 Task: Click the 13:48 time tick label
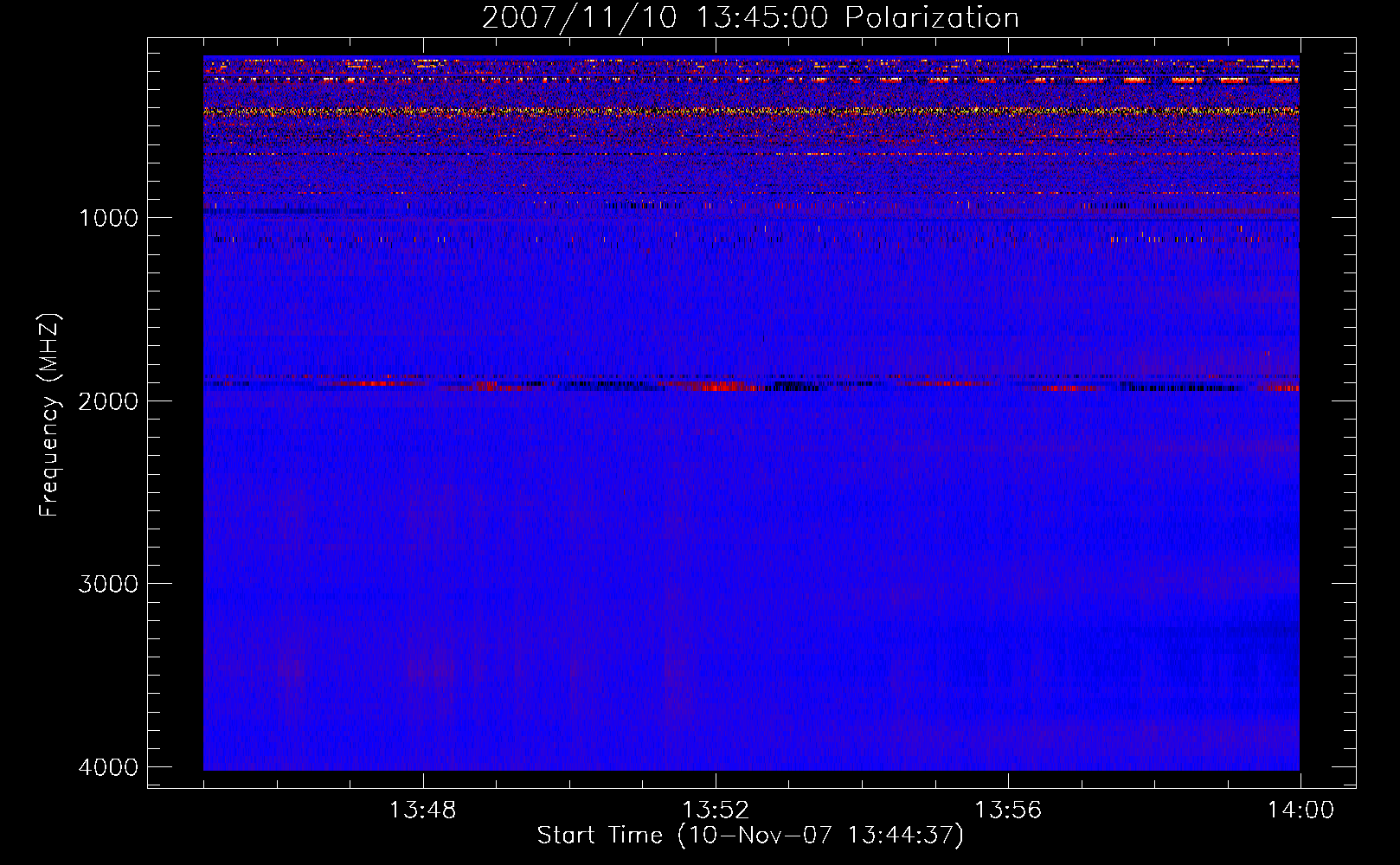[x=422, y=811]
